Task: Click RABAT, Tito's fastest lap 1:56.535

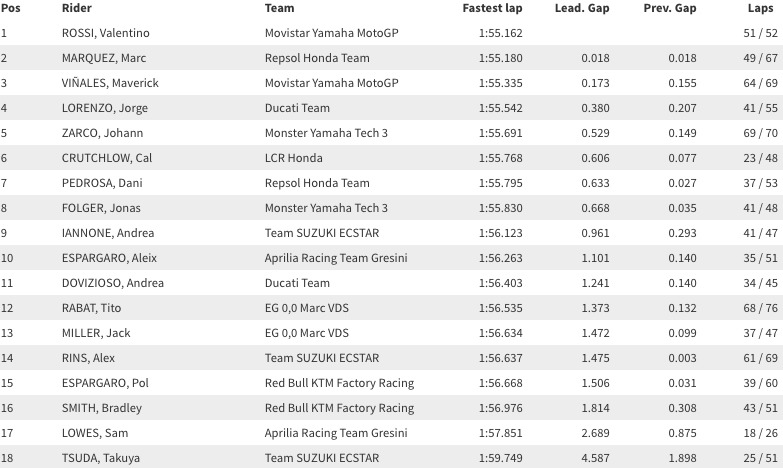Action: pos(500,308)
